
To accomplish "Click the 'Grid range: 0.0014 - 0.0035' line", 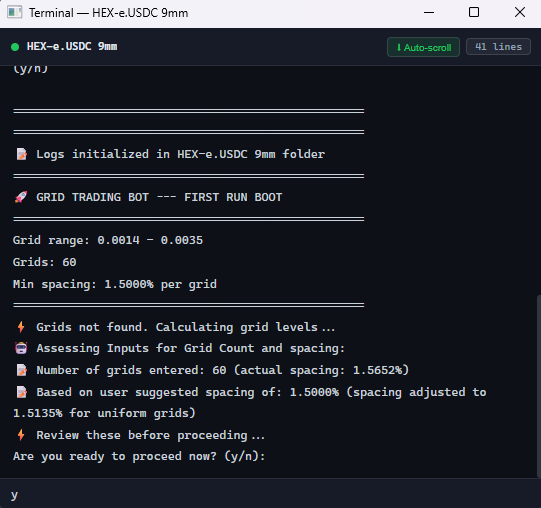I will (x=108, y=240).
